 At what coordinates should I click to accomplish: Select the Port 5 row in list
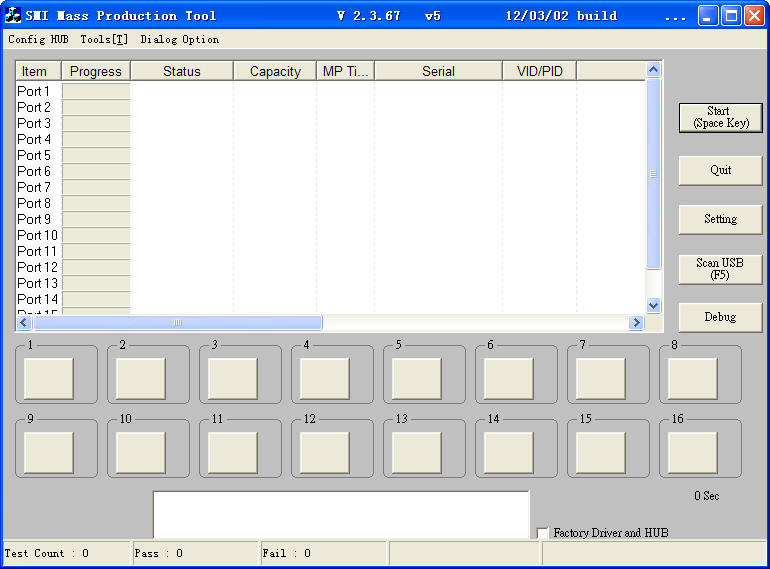[x=34, y=155]
